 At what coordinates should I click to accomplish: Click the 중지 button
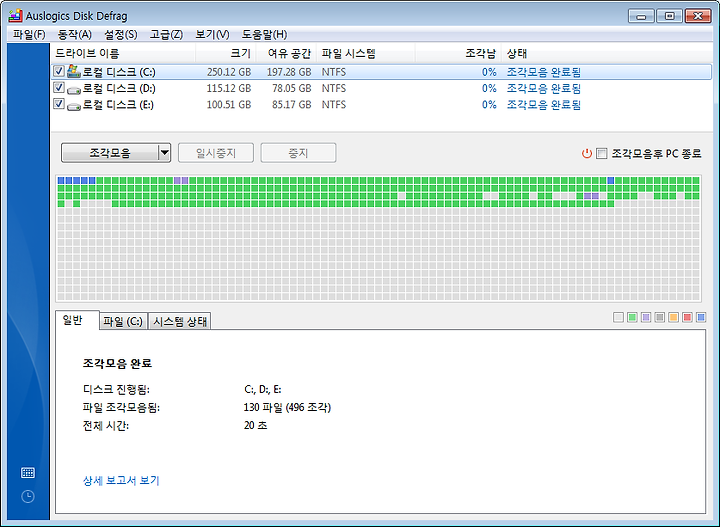click(298, 153)
